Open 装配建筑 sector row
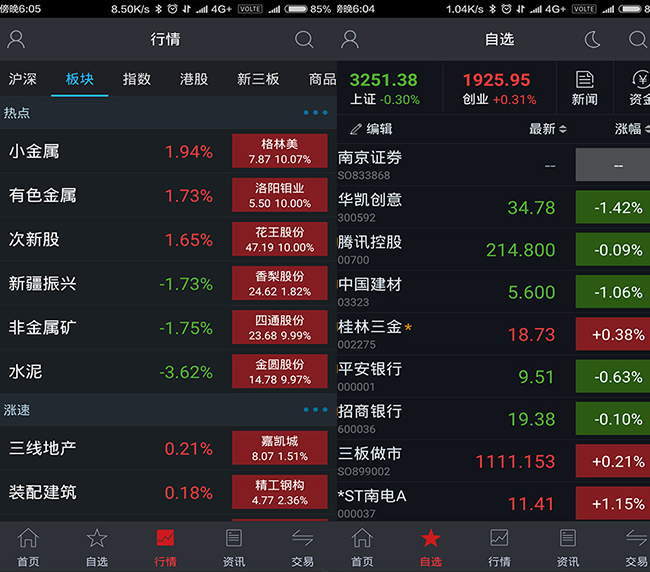Viewport: 650px width, 572px height. pos(168,492)
